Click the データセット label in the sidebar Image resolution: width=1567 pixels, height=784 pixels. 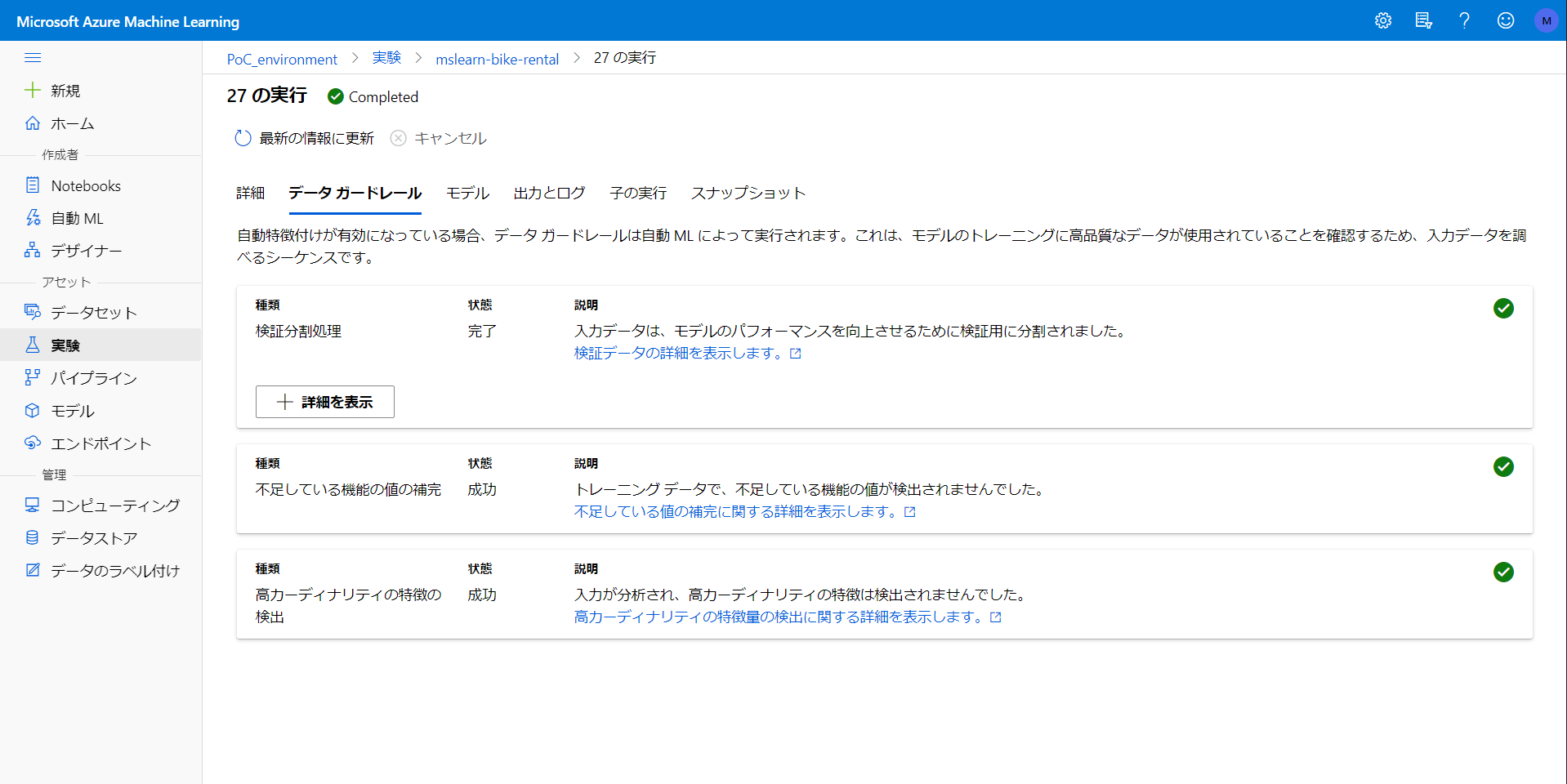coord(94,313)
